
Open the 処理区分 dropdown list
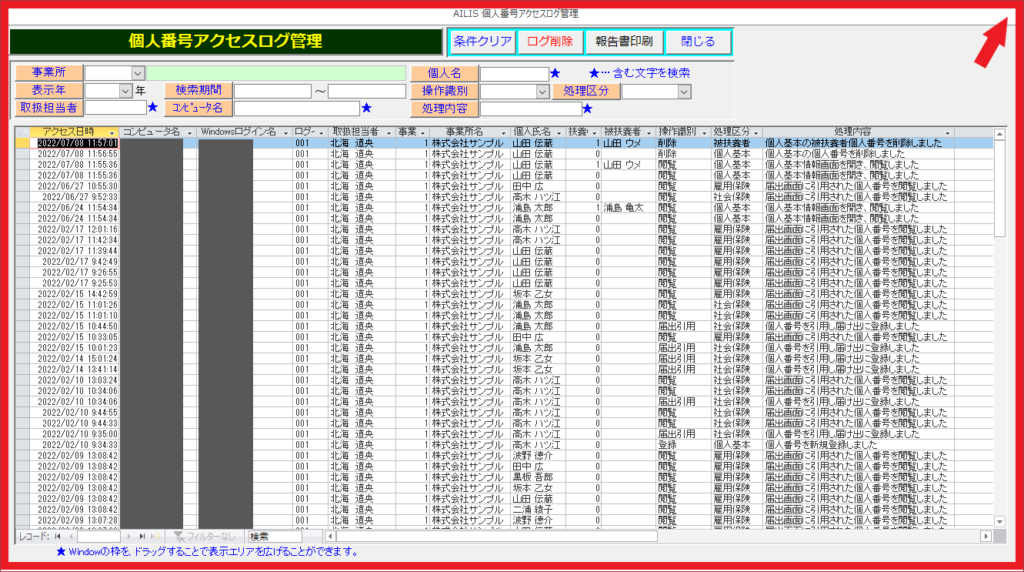click(685, 91)
